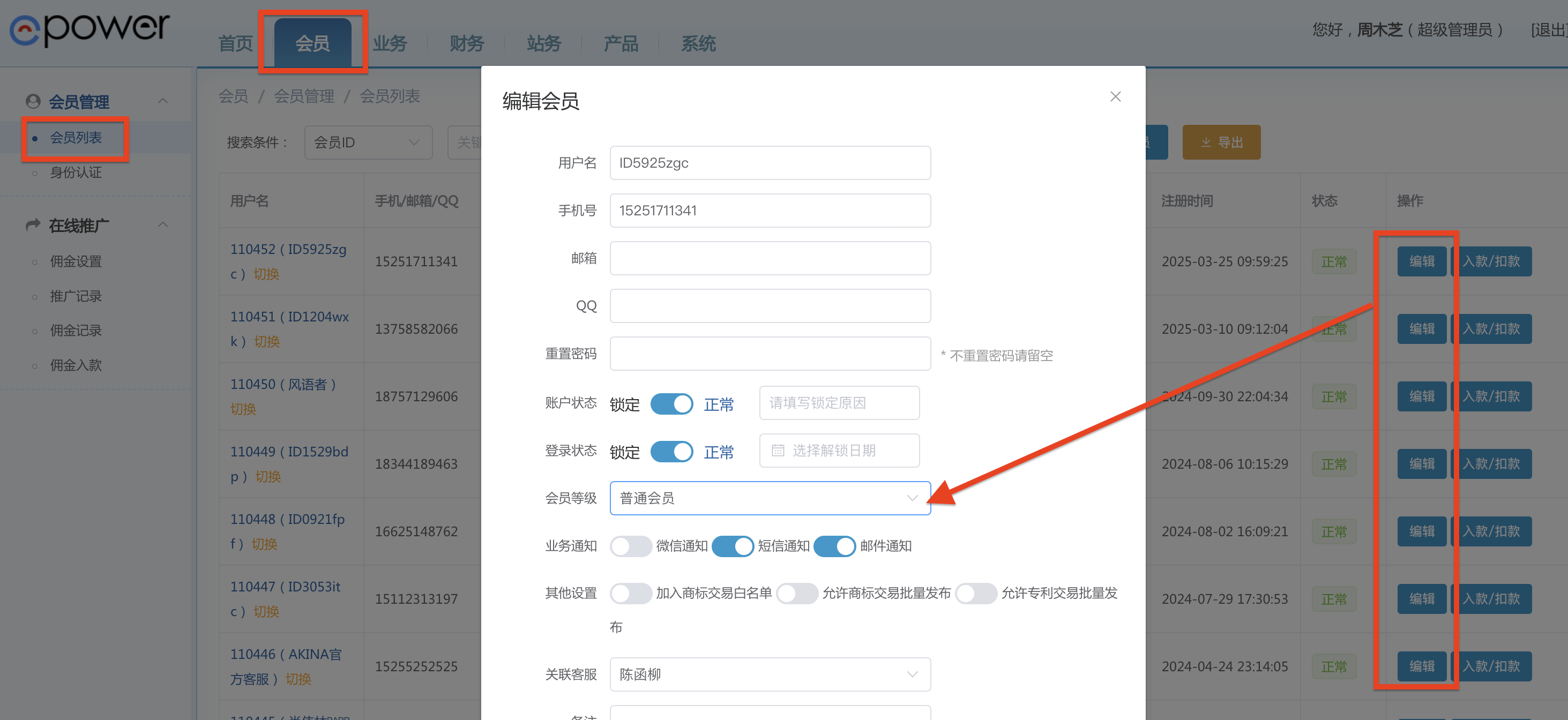The height and width of the screenshot is (720, 1568).
Task: Click the 会员管理 user icon
Action: point(33,101)
